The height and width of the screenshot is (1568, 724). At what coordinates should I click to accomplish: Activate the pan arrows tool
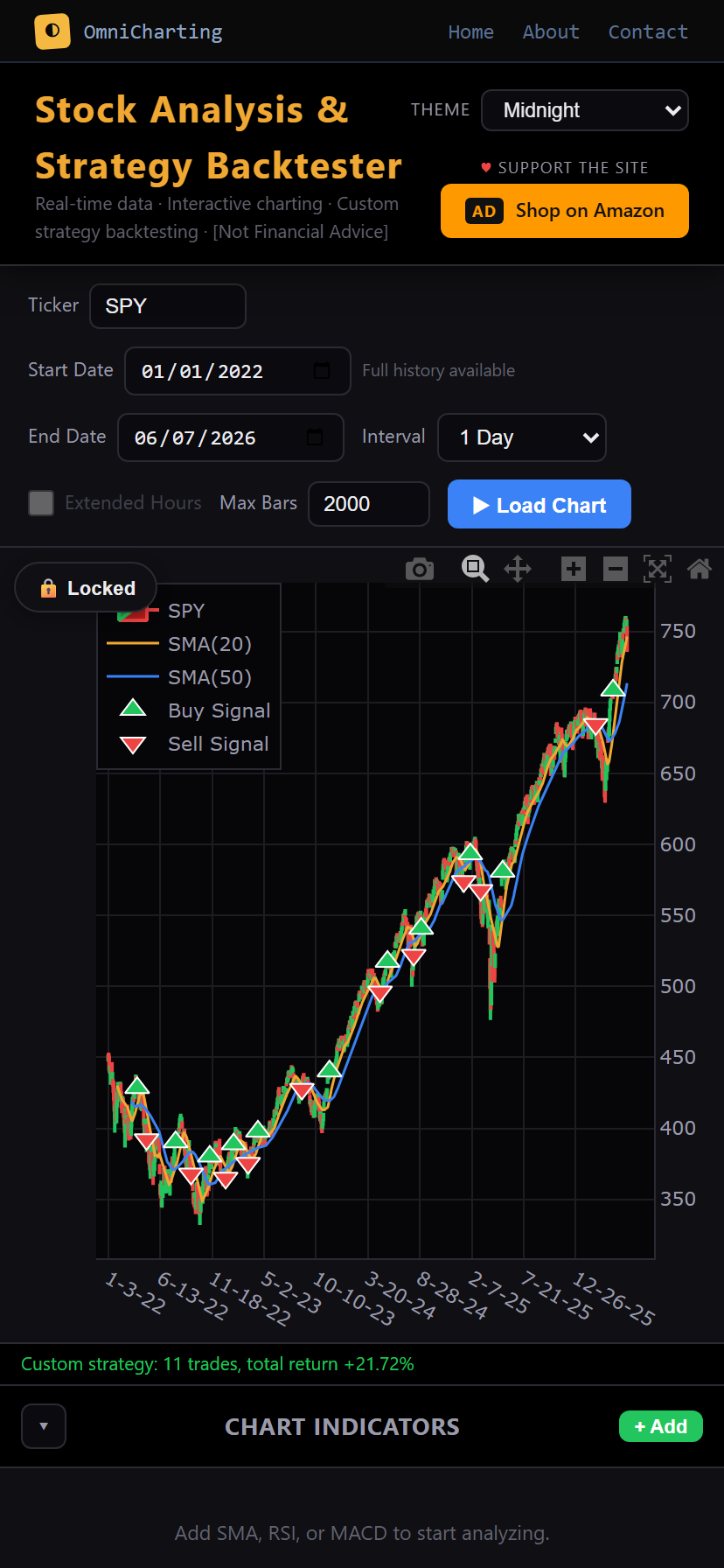tap(518, 569)
